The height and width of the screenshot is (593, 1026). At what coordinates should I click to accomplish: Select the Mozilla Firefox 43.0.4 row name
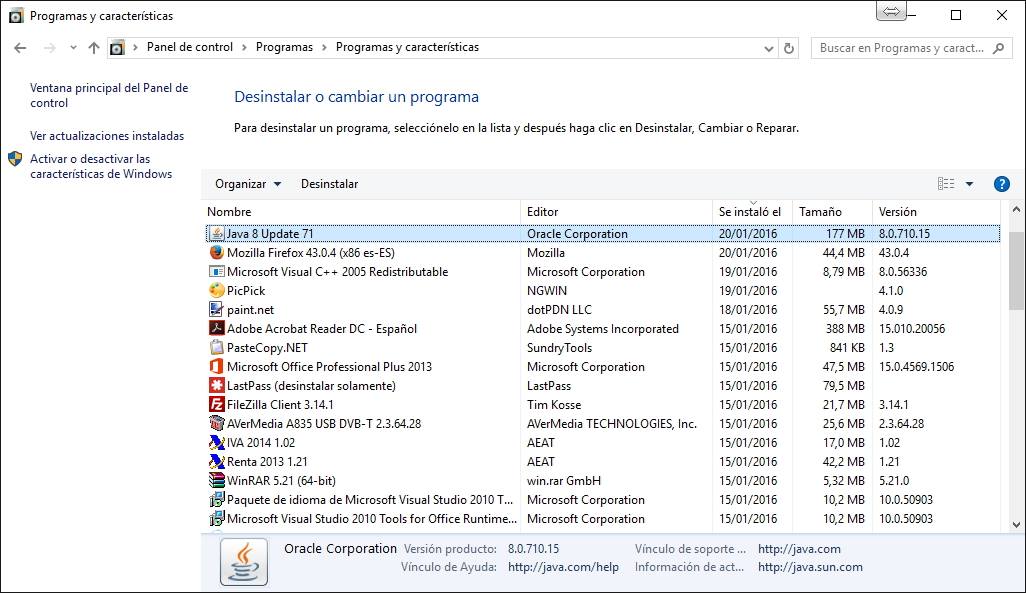pos(310,253)
